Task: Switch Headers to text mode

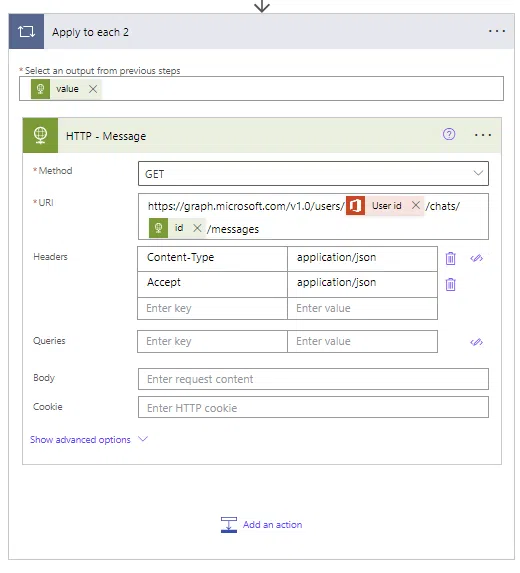Action: click(x=476, y=258)
